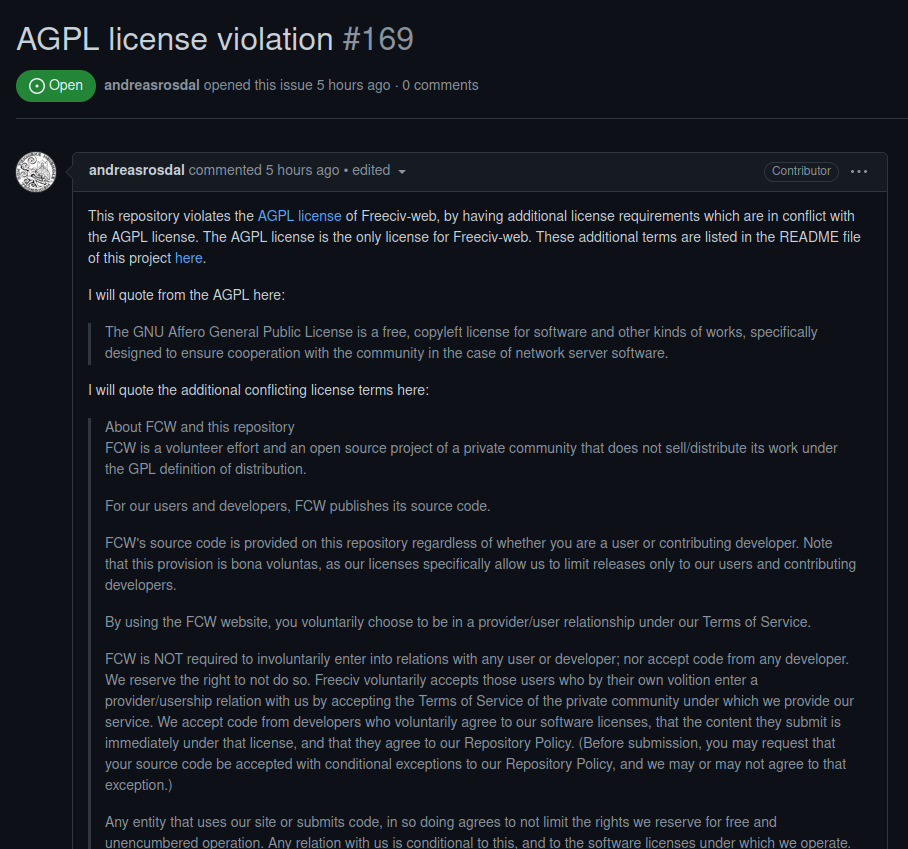
Task: Open the comment options three-dot menu
Action: point(859,171)
